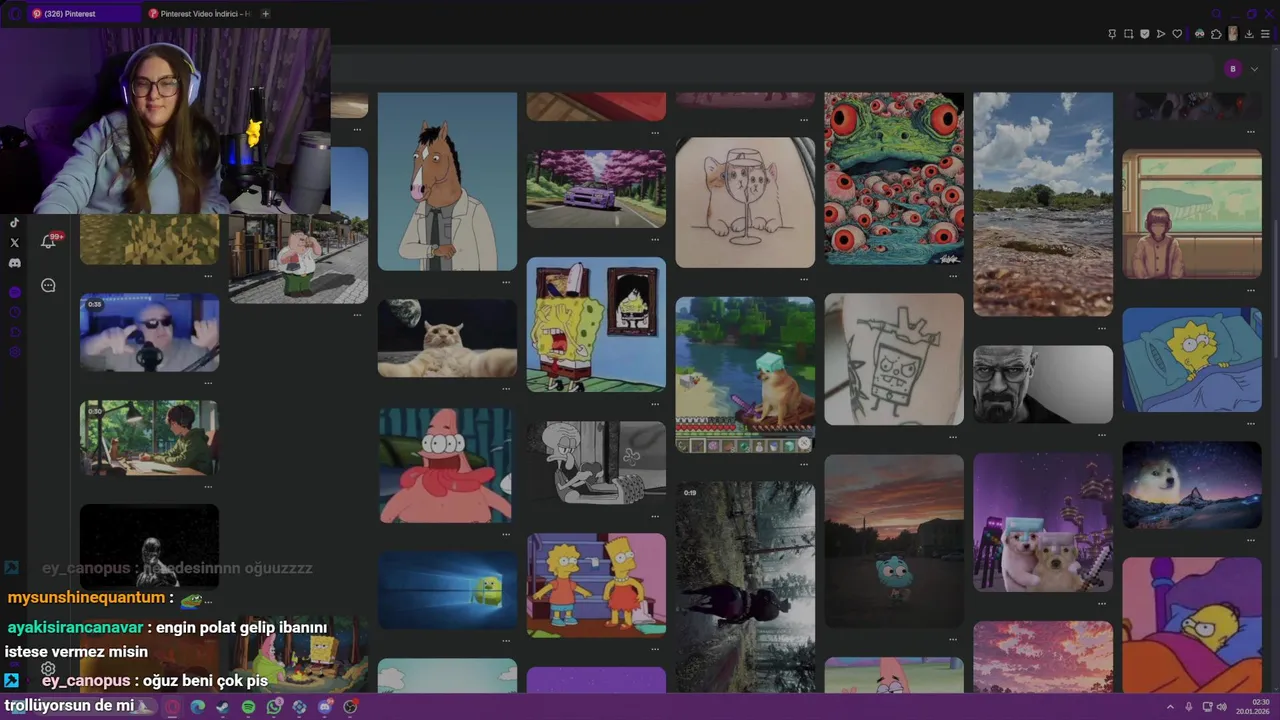Open Microsoft Edge from the taskbar
Image resolution: width=1280 pixels, height=720 pixels.
[x=198, y=707]
